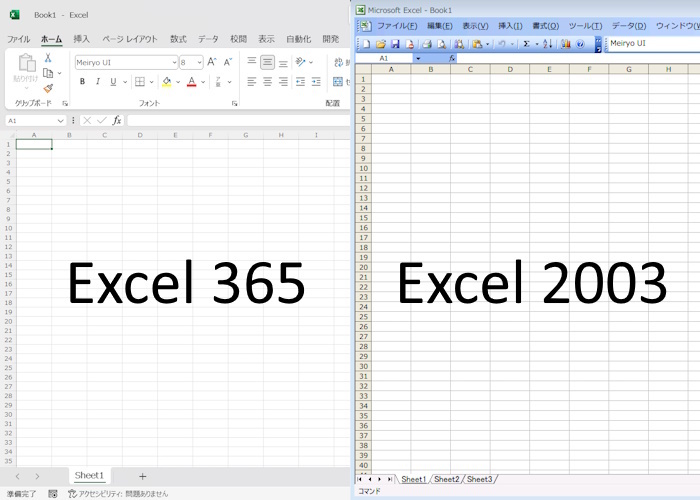Expand the Fill Color dropdown arrow
700x500 pixels.
coord(178,82)
